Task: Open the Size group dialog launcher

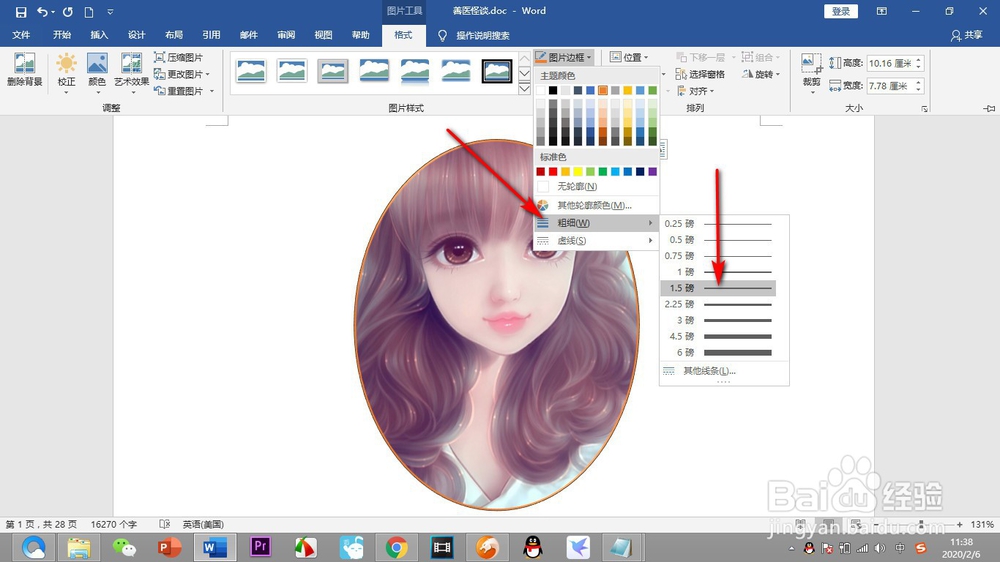Action: [x=924, y=109]
